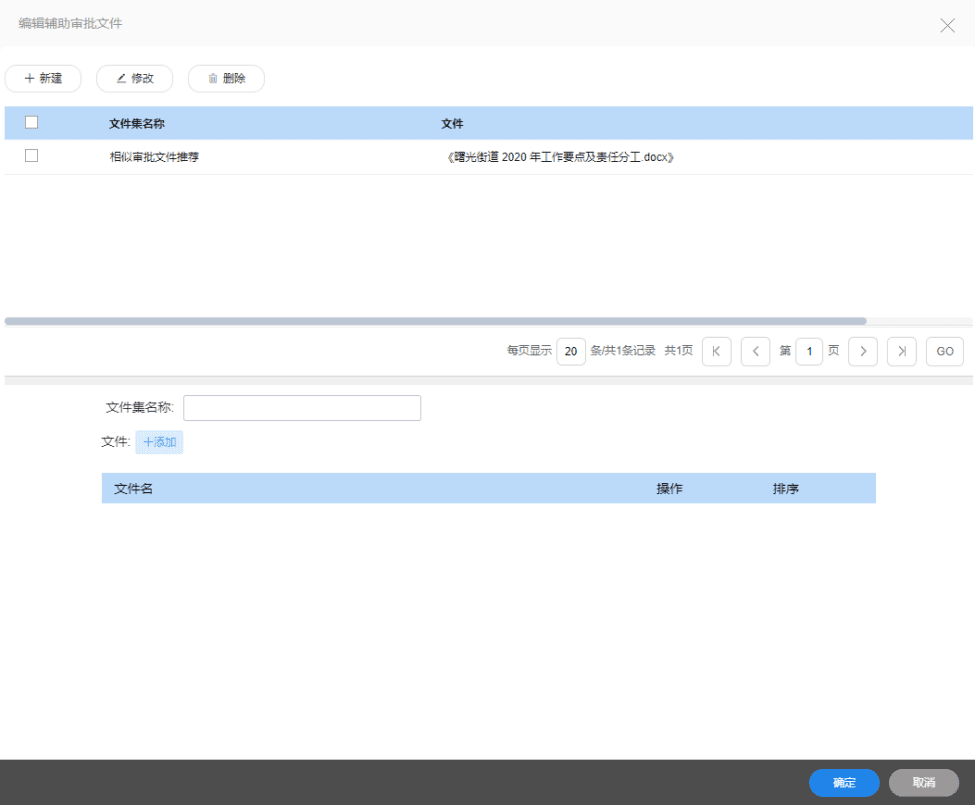Confirm with the 确定 button
975x806 pixels.
(x=844, y=782)
